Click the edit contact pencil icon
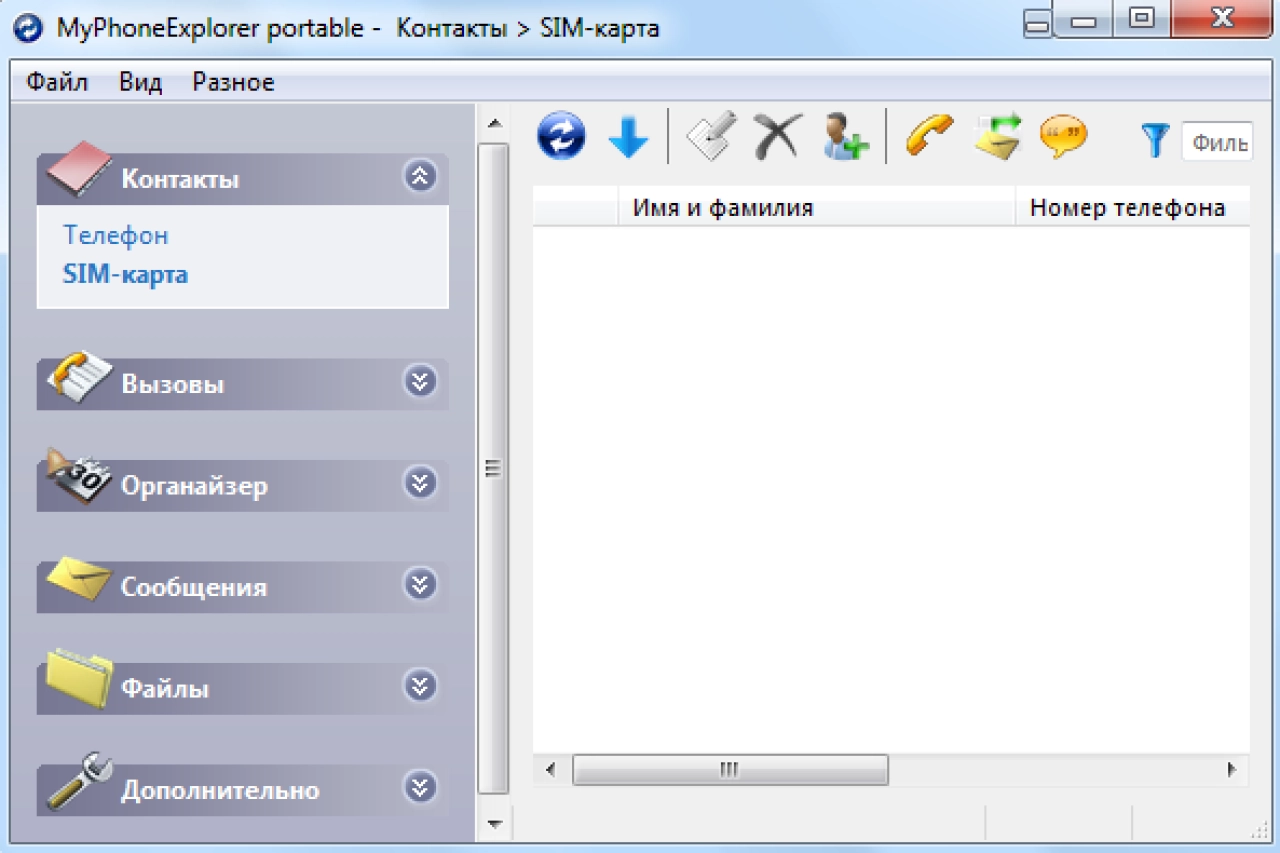Screen dimensions: 1280x853 [711, 135]
